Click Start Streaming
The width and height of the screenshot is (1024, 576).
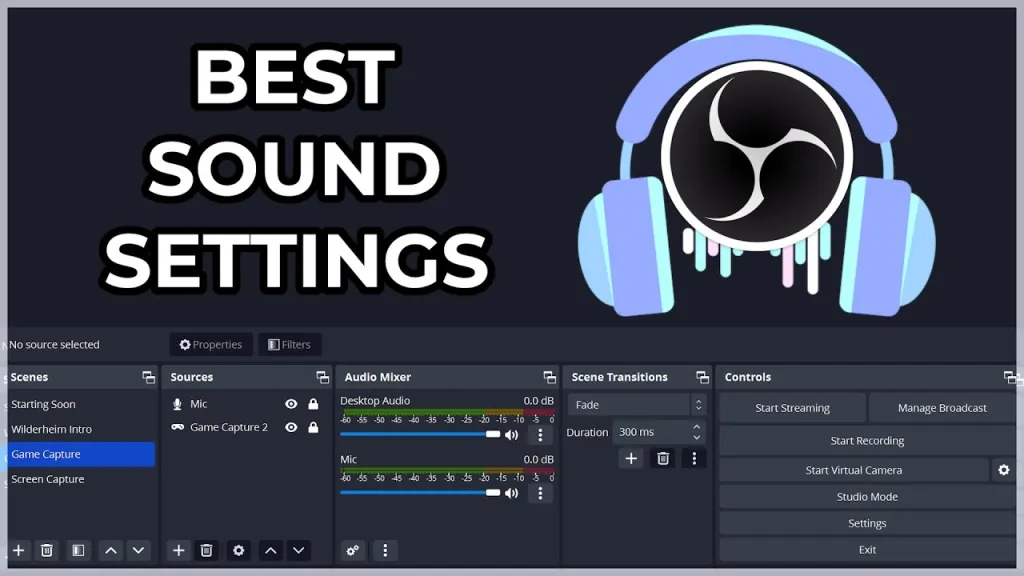click(792, 408)
